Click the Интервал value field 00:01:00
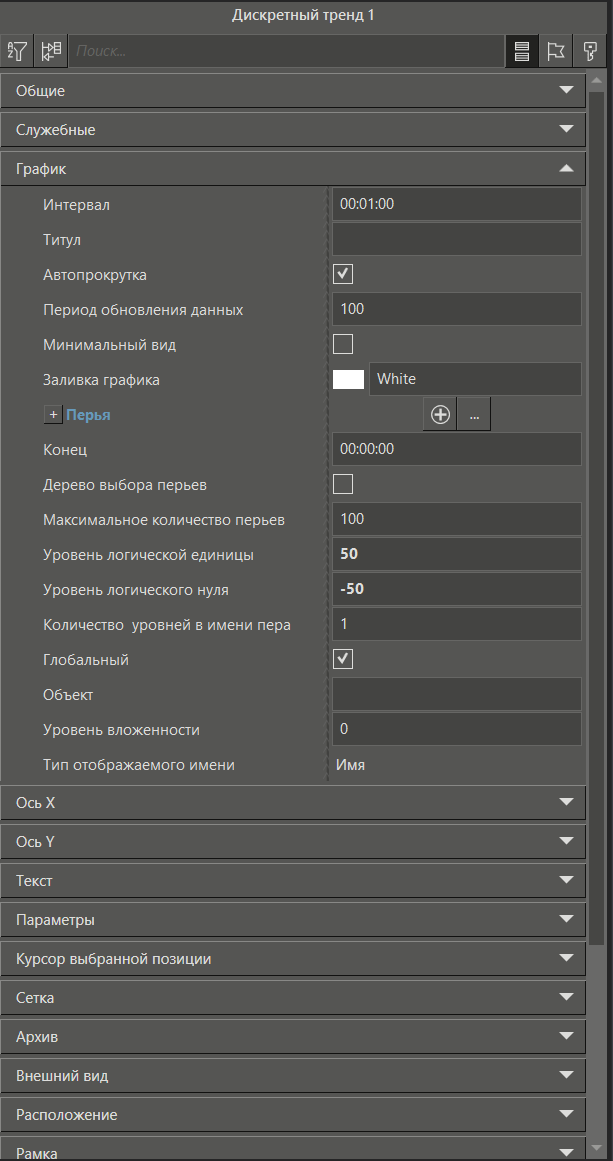The image size is (613, 1161). [456, 204]
